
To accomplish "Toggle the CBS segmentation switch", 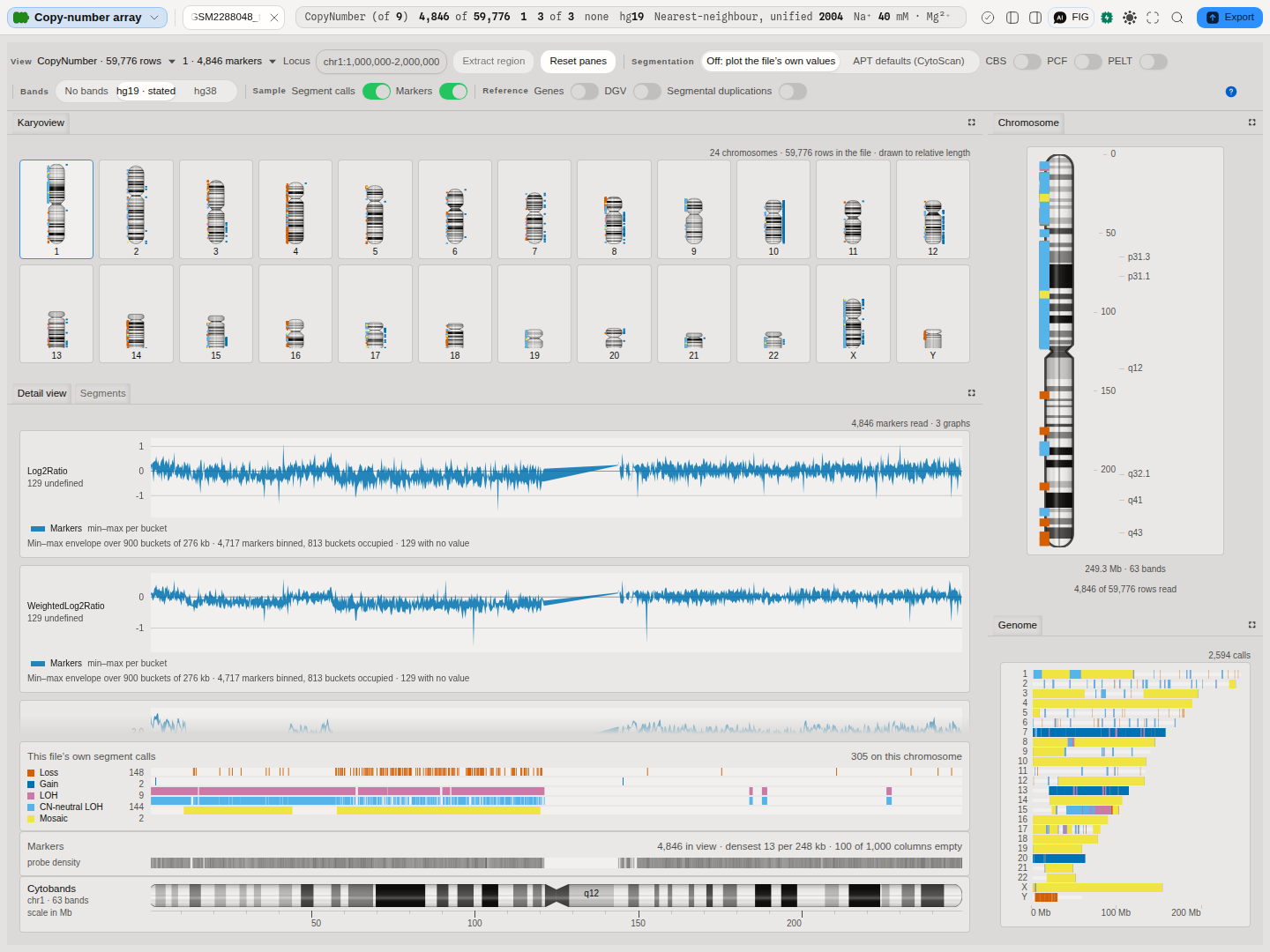I will click(x=1027, y=62).
